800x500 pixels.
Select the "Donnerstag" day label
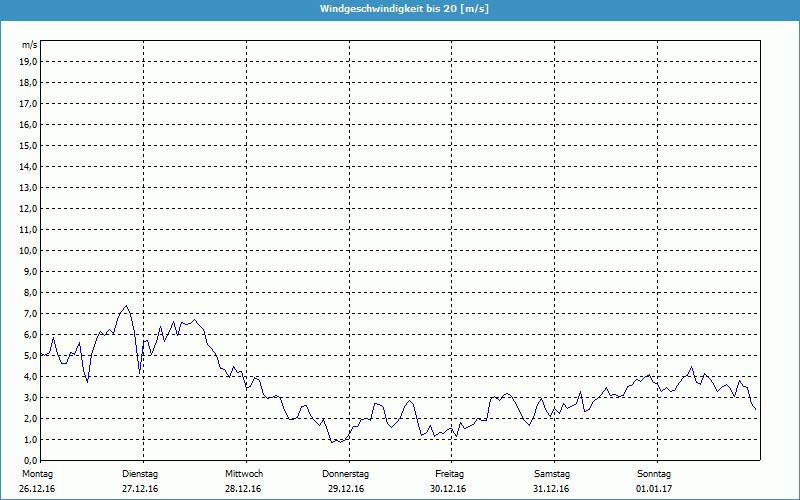[x=346, y=473]
